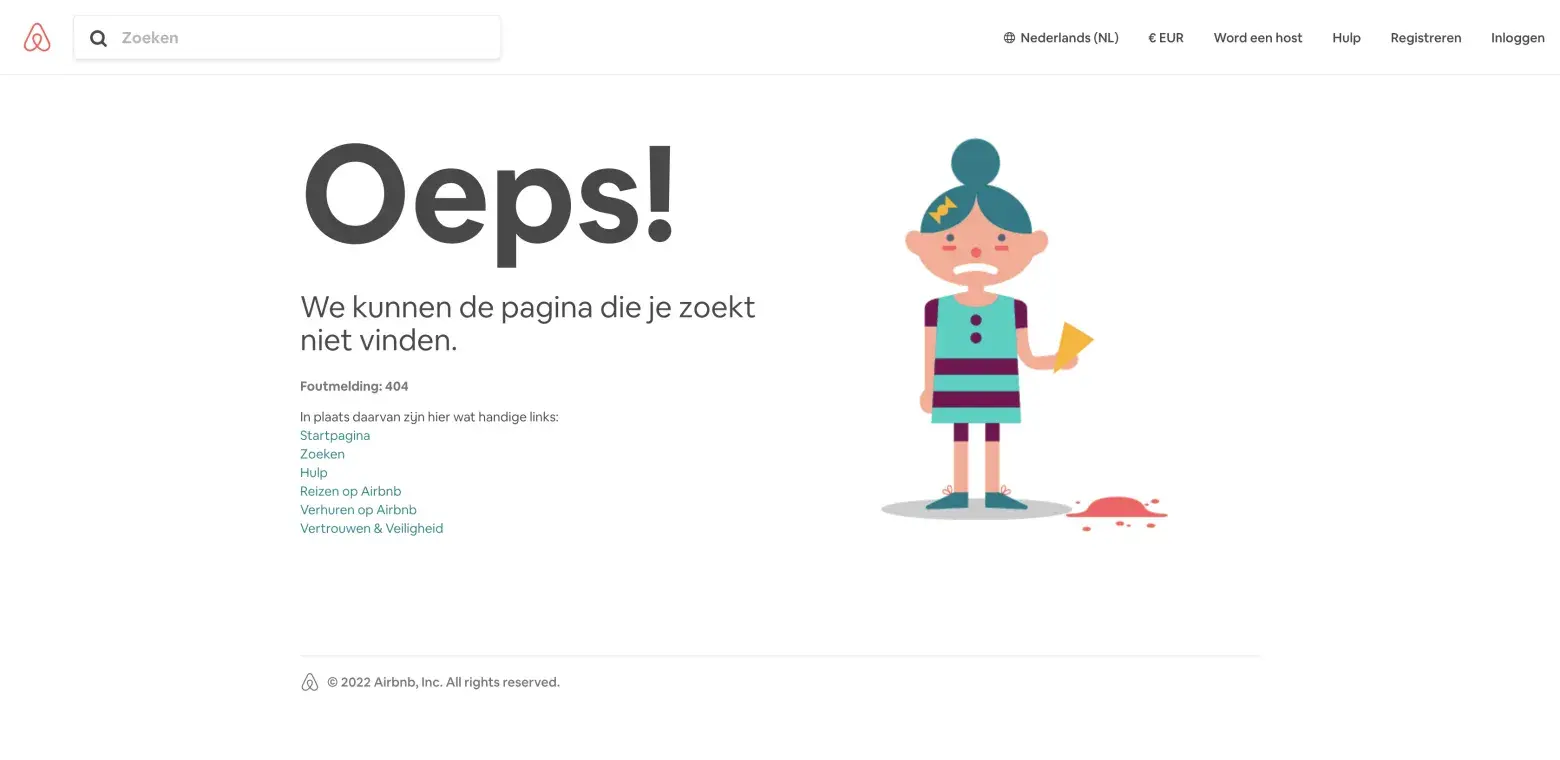Select Registreren in the header

[1426, 38]
